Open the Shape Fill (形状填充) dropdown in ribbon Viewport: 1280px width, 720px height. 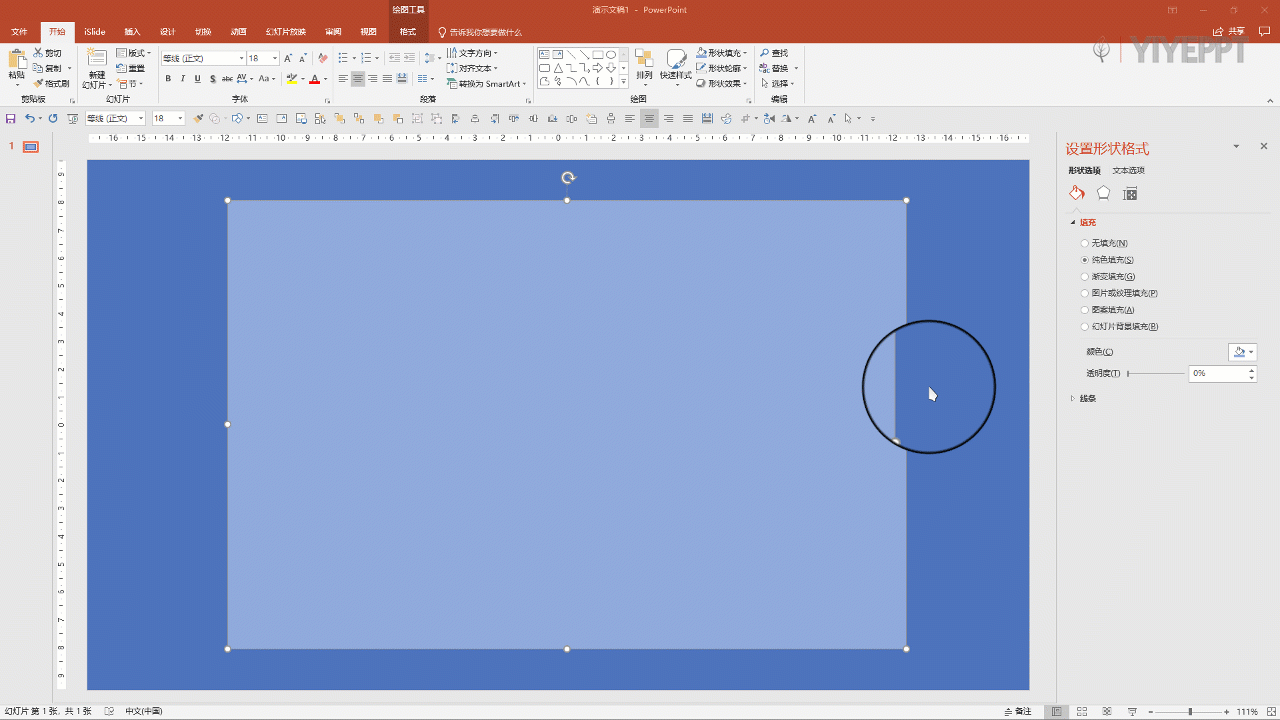[x=720, y=53]
